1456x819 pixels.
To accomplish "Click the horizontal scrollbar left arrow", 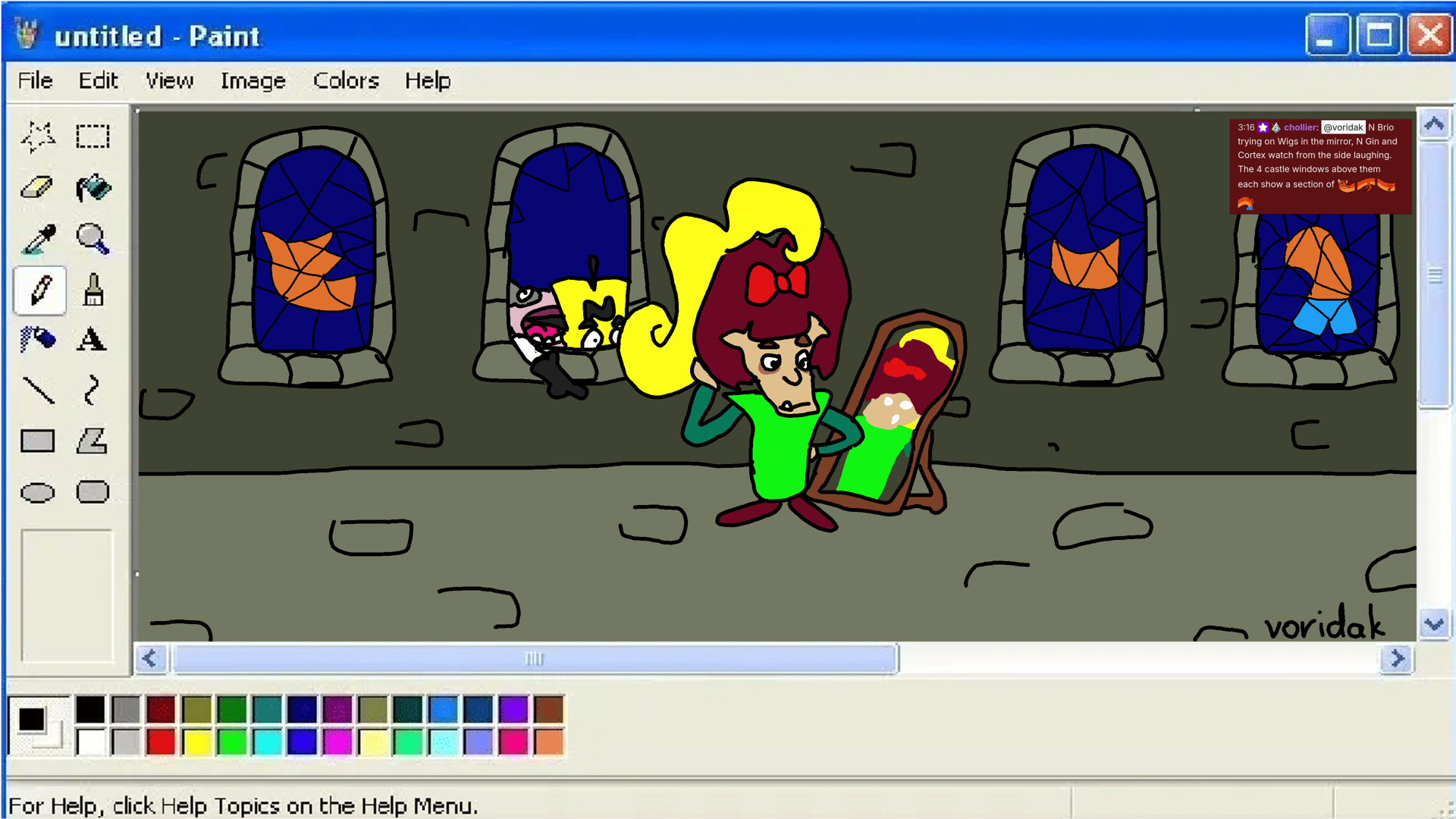I will pyautogui.click(x=150, y=658).
